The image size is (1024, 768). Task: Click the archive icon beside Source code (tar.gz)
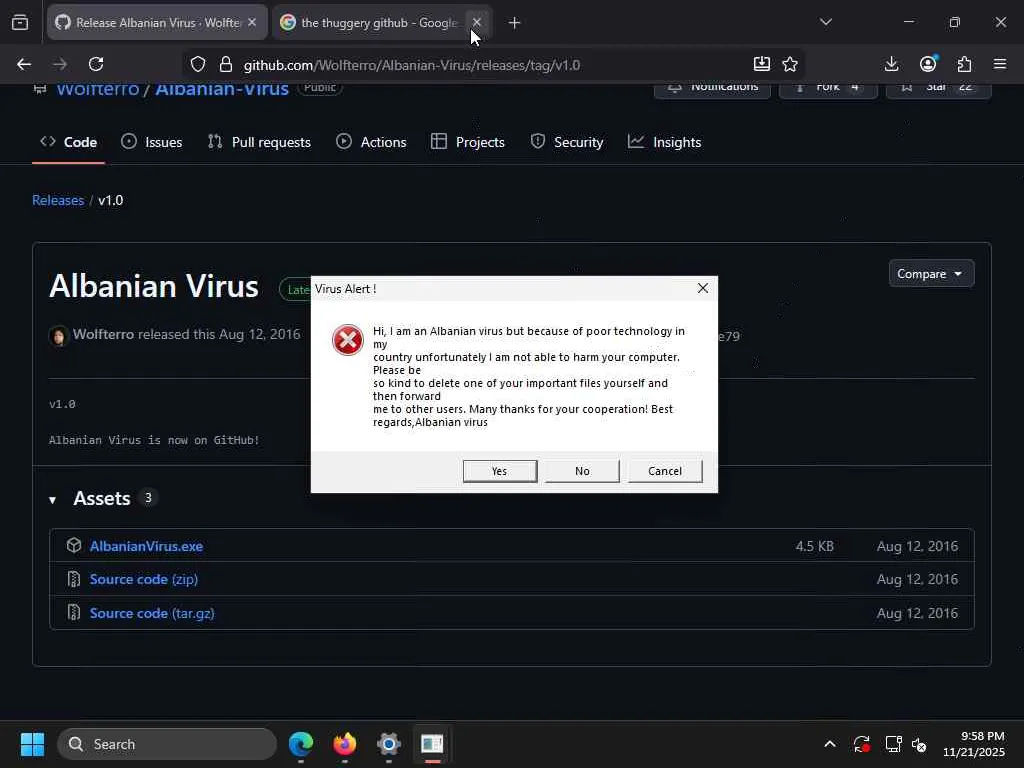click(x=74, y=613)
